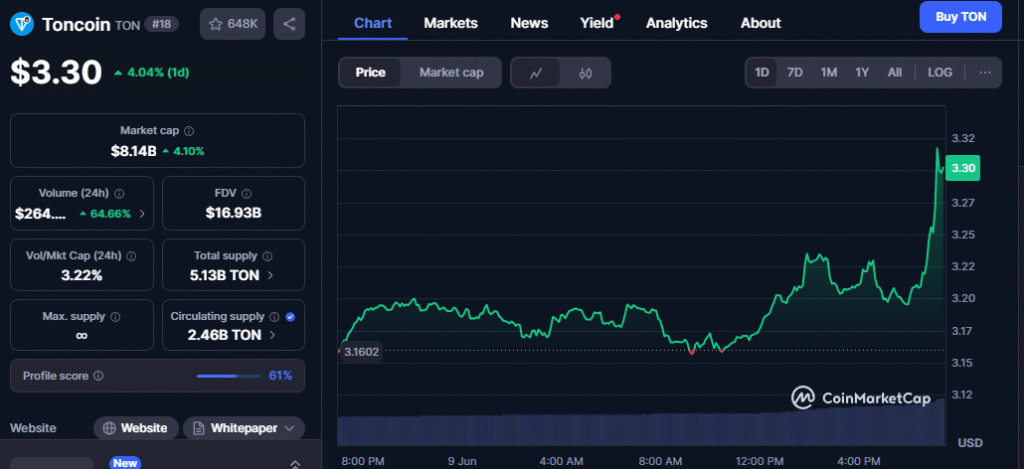Select the Market cap chart toggle
The height and width of the screenshot is (469, 1024).
coord(451,73)
